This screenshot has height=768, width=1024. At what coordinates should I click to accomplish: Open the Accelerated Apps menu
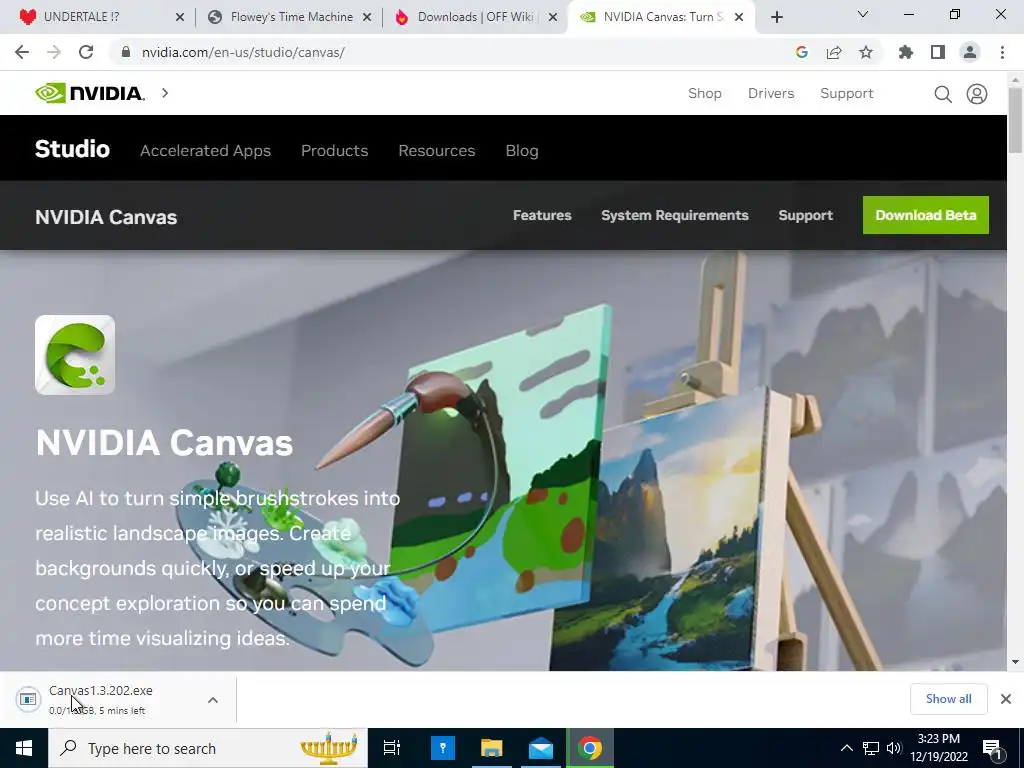pyautogui.click(x=206, y=151)
